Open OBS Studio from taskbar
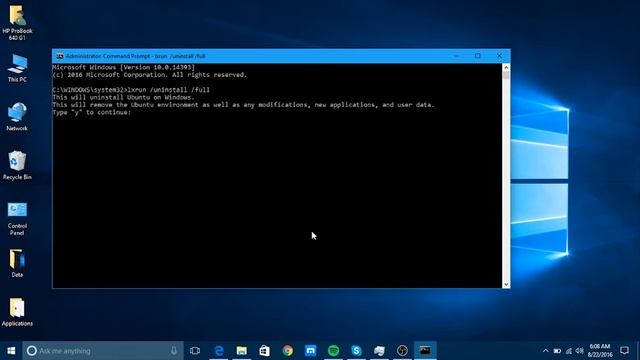640x360 pixels. pyautogui.click(x=402, y=351)
